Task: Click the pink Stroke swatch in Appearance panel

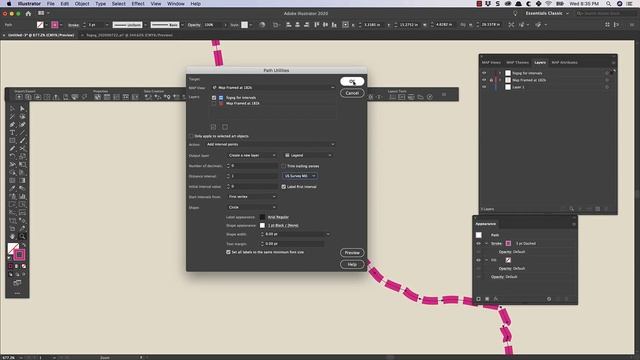Action: click(508, 243)
